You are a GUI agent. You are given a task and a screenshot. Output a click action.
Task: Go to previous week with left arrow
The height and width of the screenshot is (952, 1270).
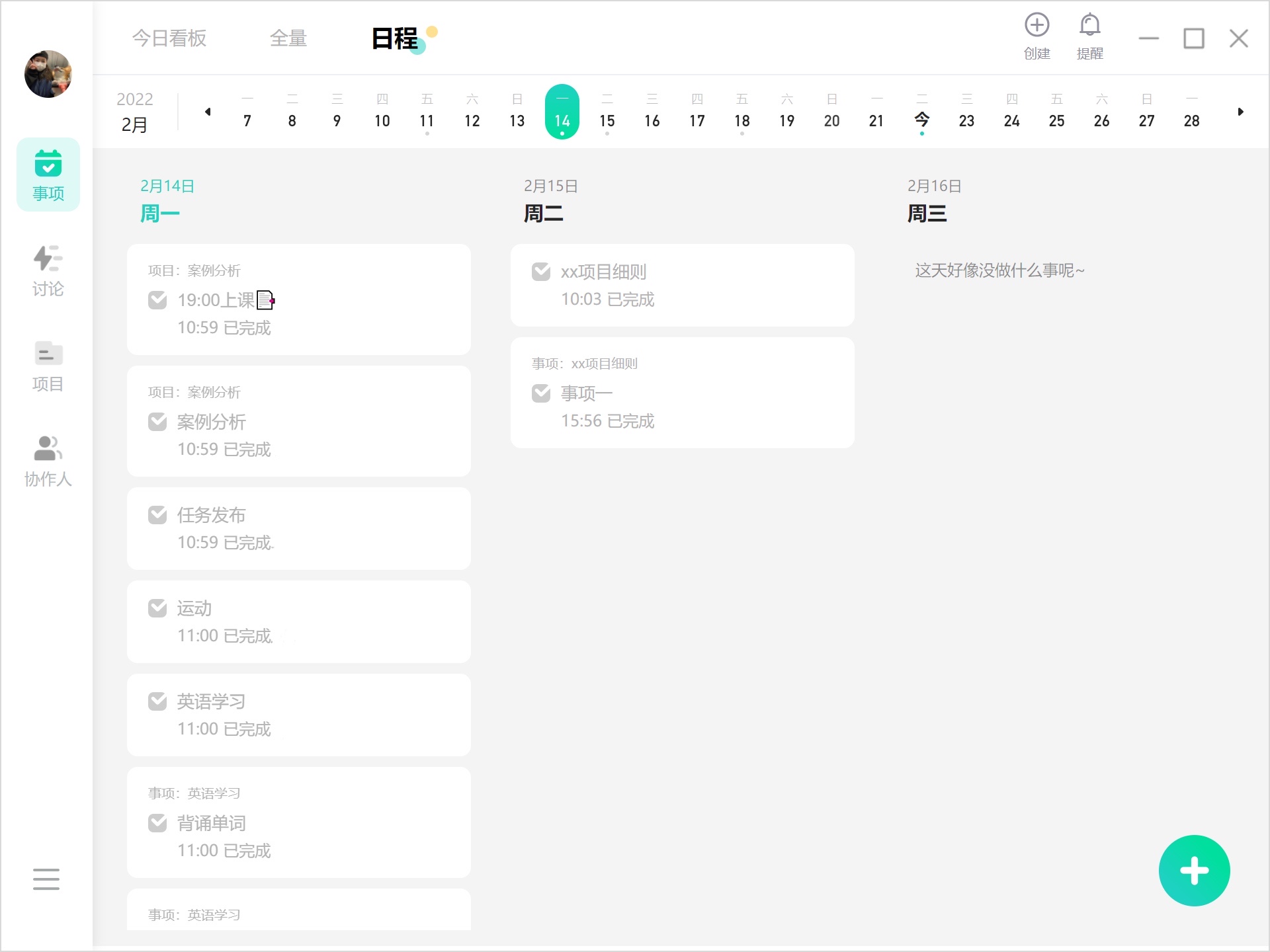(208, 112)
